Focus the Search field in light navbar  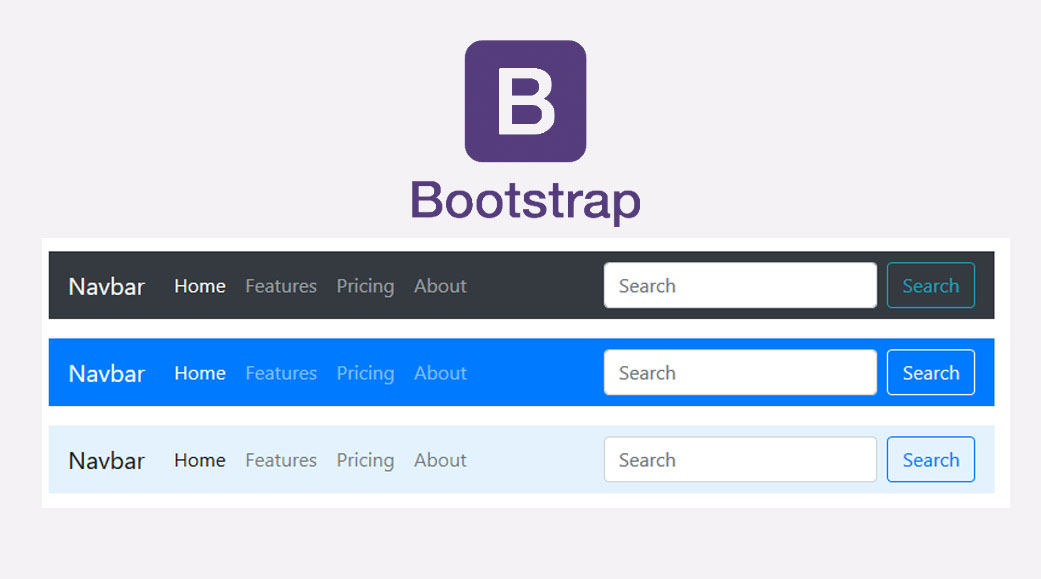point(740,460)
